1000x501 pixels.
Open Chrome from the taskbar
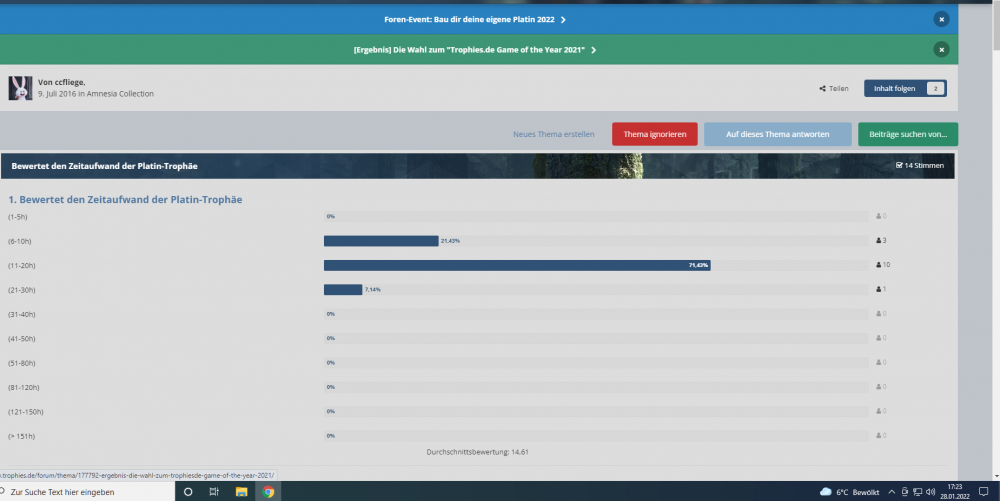point(268,492)
